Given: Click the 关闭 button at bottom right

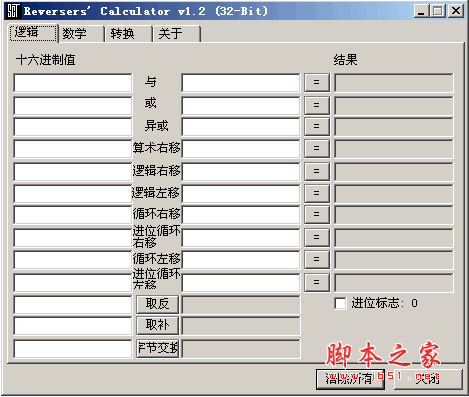Looking at the screenshot, I should click(428, 379).
